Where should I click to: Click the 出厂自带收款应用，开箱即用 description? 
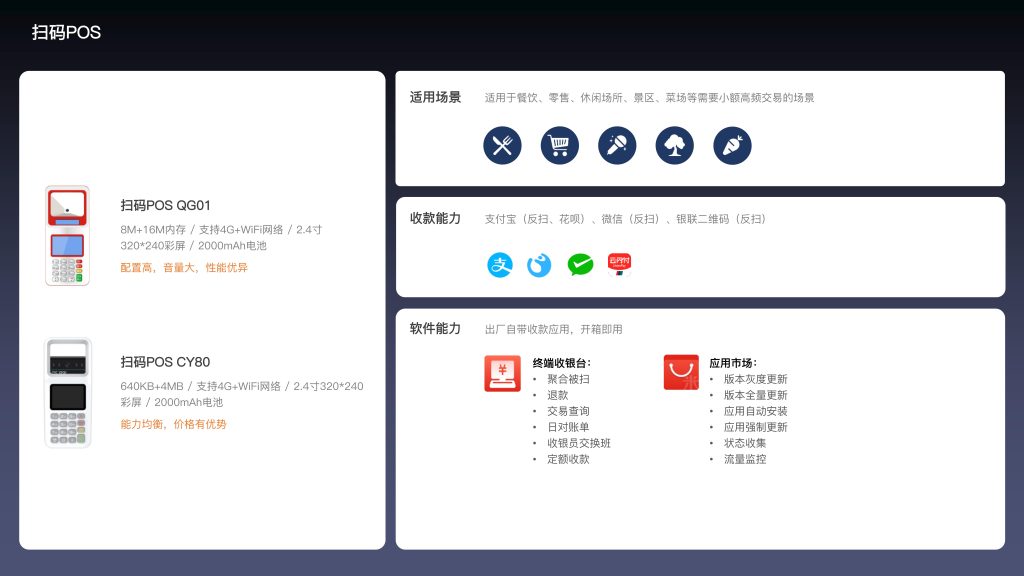click(x=553, y=329)
